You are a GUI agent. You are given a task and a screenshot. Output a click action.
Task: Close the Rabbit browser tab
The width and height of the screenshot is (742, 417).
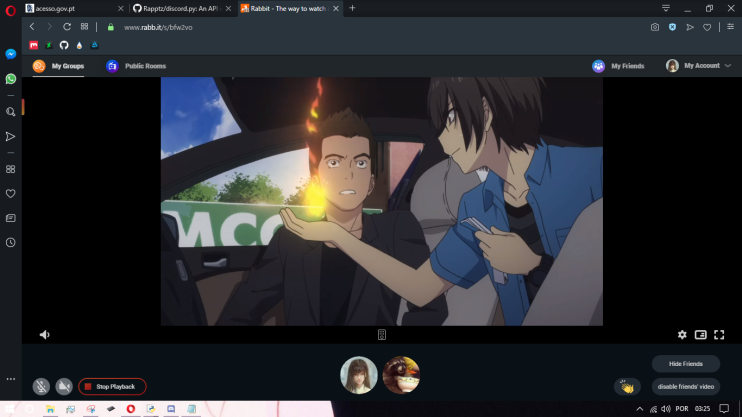[336, 9]
